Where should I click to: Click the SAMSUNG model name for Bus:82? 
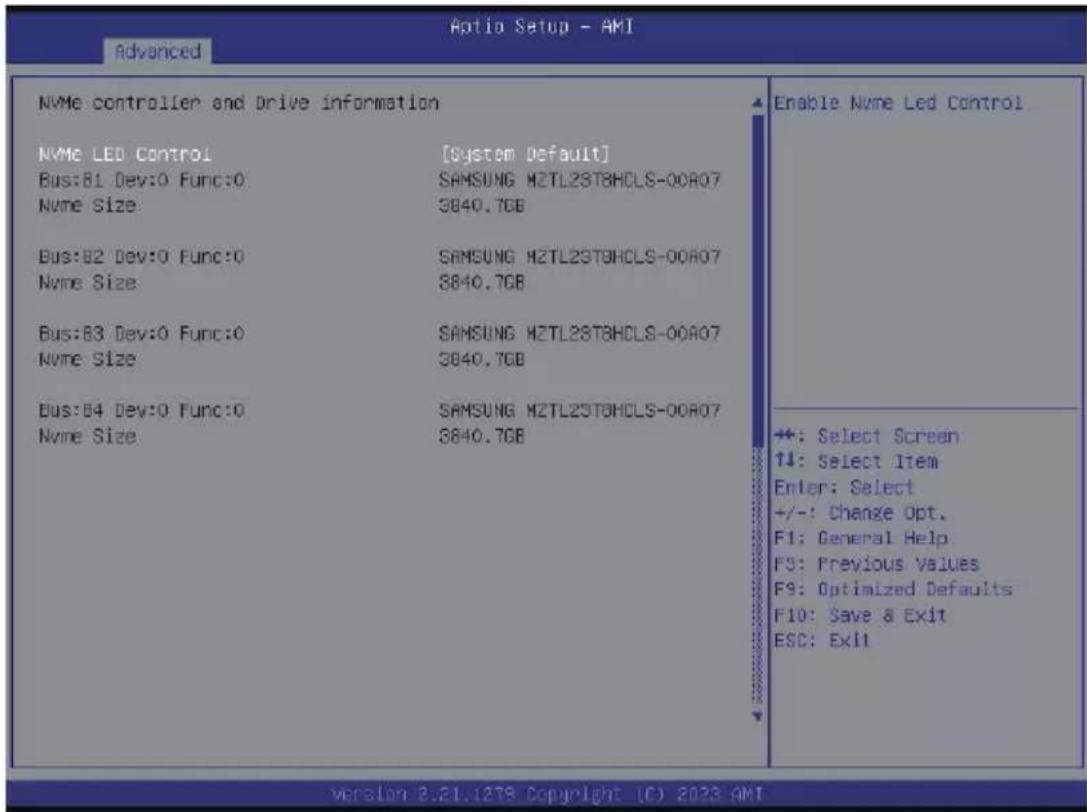(x=580, y=257)
